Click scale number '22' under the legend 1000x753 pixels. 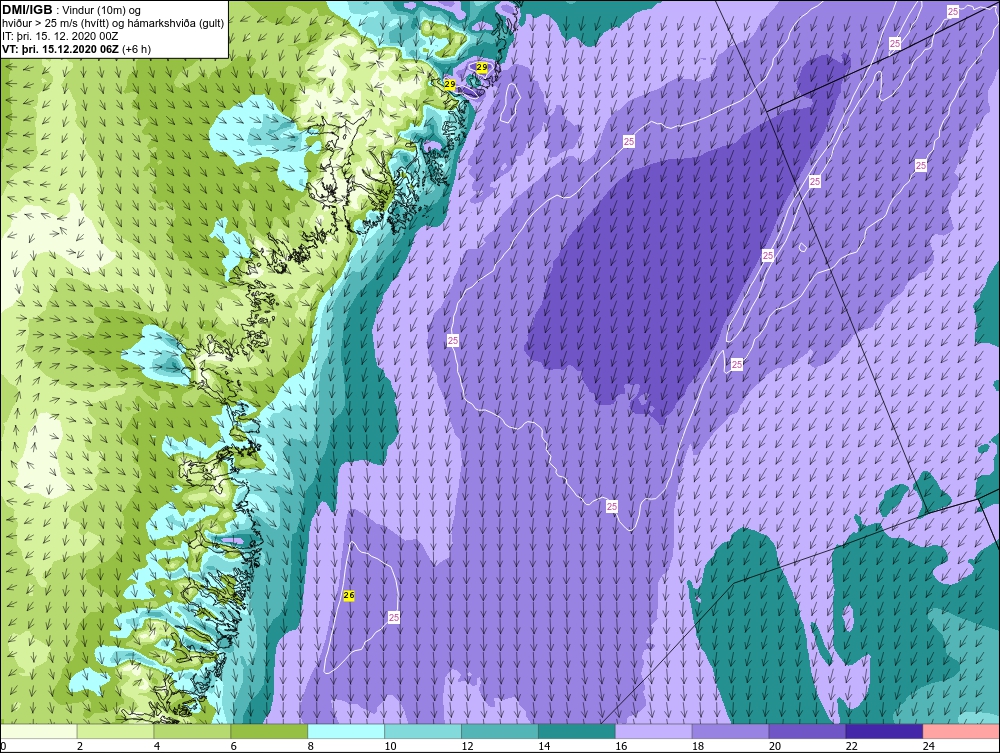pos(852,746)
